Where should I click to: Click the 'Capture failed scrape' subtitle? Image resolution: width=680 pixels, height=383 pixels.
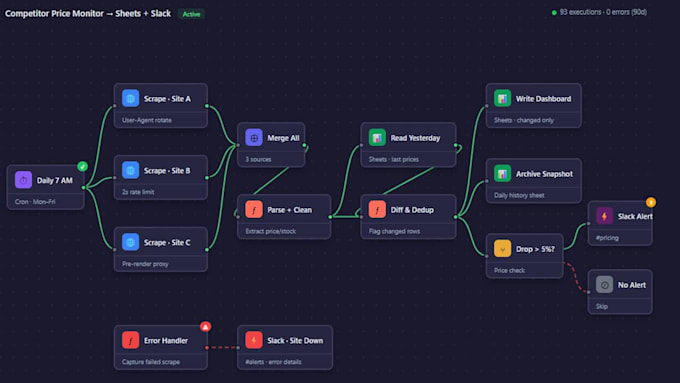pos(150,362)
